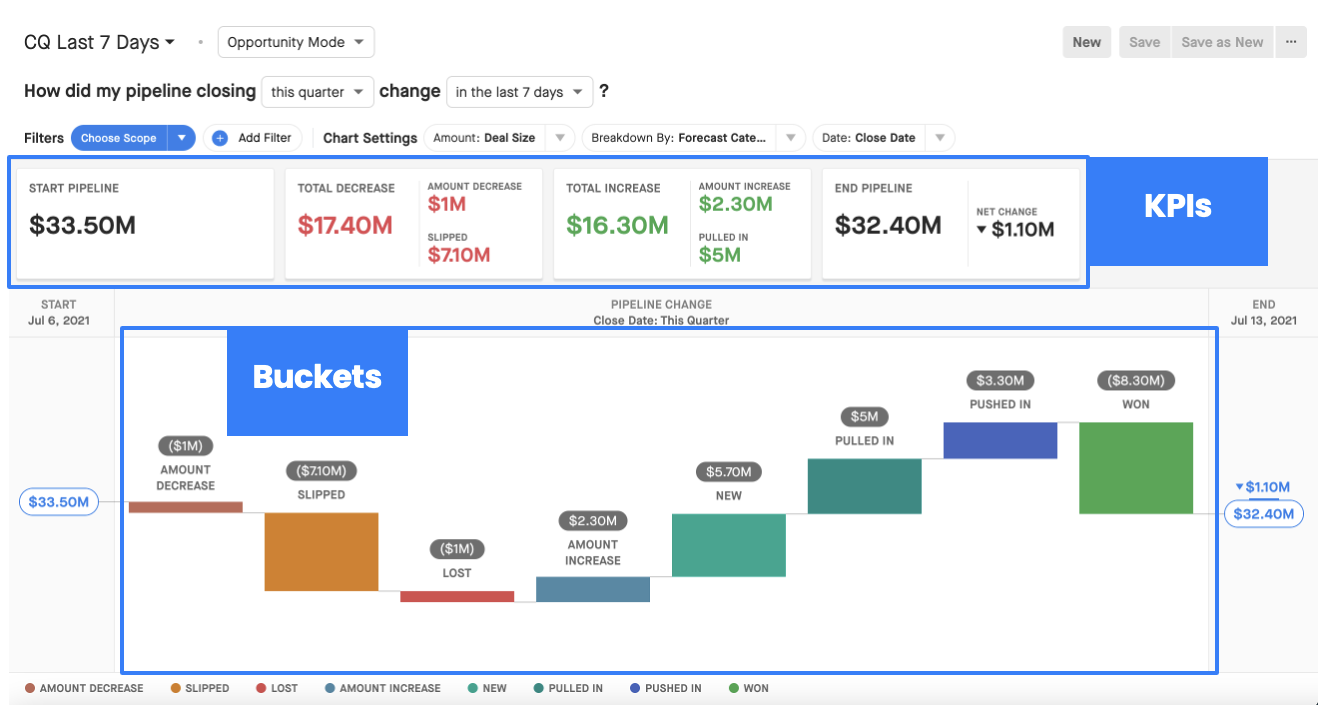Expand the Breakdown By: Forecast Category setting
This screenshot has height=710, width=1330.
[x=693, y=138]
